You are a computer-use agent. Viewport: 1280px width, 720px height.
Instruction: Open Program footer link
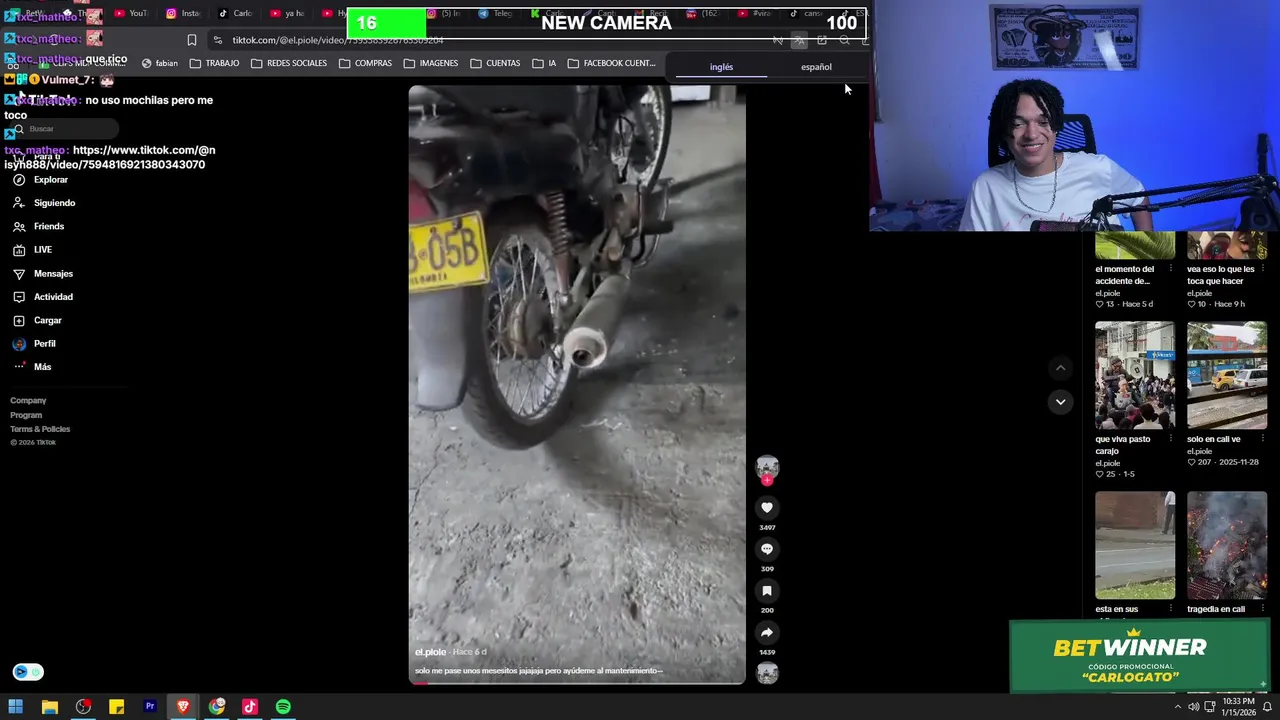pyautogui.click(x=26, y=415)
